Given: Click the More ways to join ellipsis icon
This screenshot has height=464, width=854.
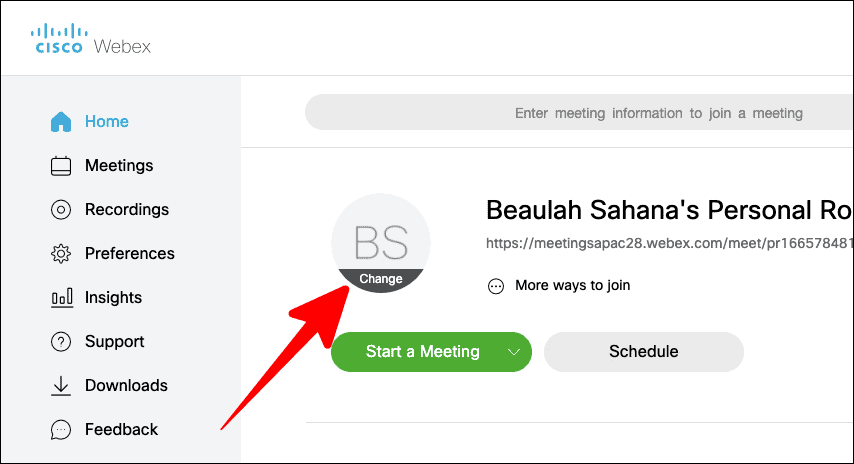Looking at the screenshot, I should (496, 286).
